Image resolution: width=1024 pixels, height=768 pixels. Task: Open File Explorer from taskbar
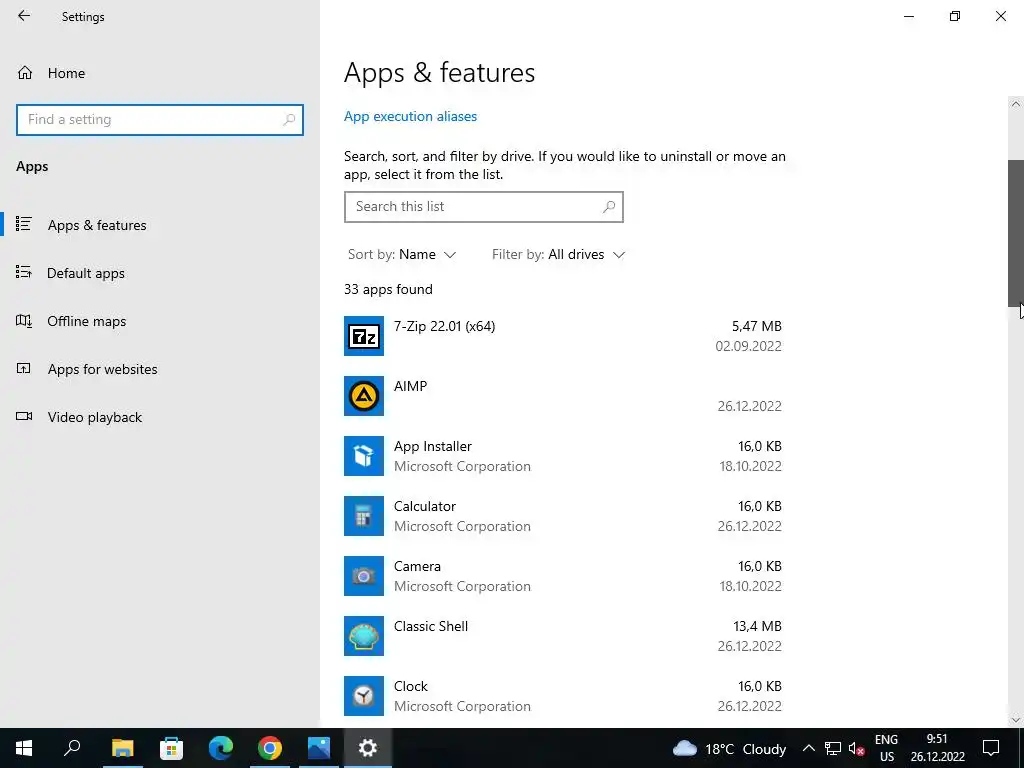point(122,748)
